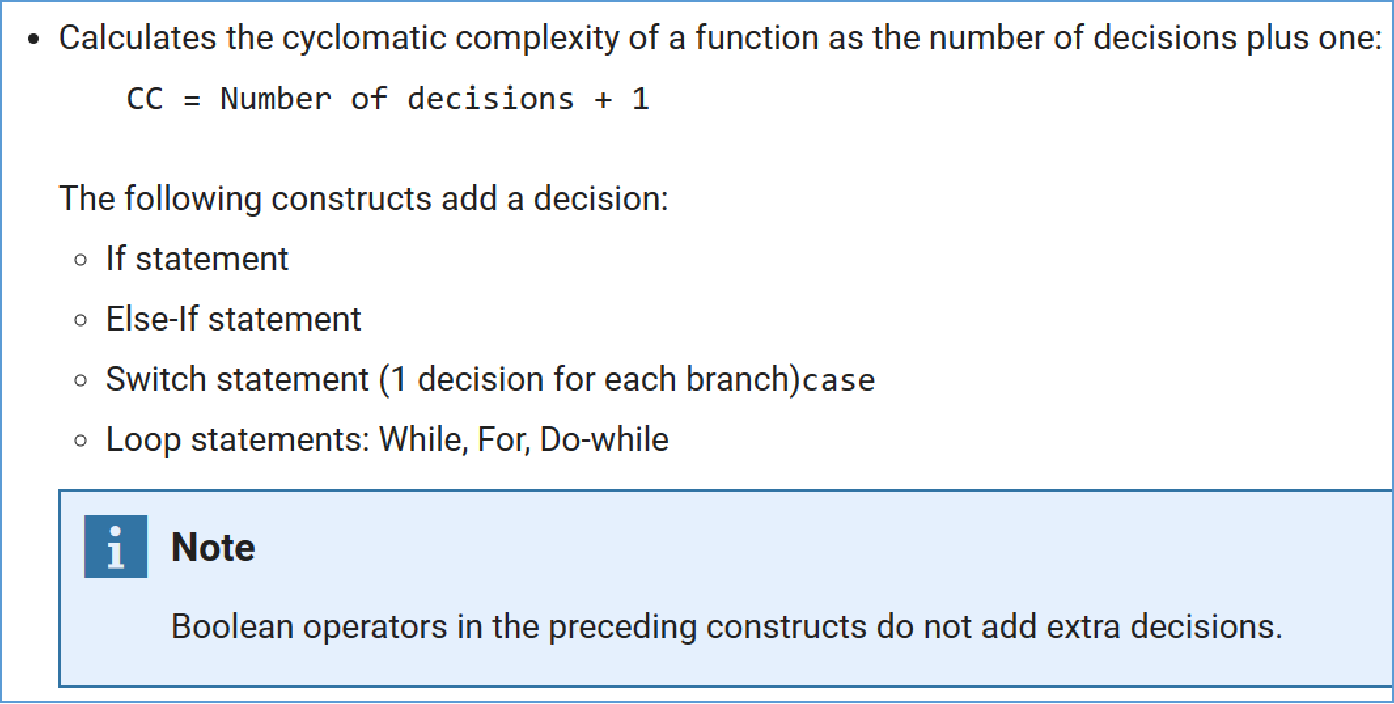Click the solid bullet before Calculates

[x=35, y=41]
